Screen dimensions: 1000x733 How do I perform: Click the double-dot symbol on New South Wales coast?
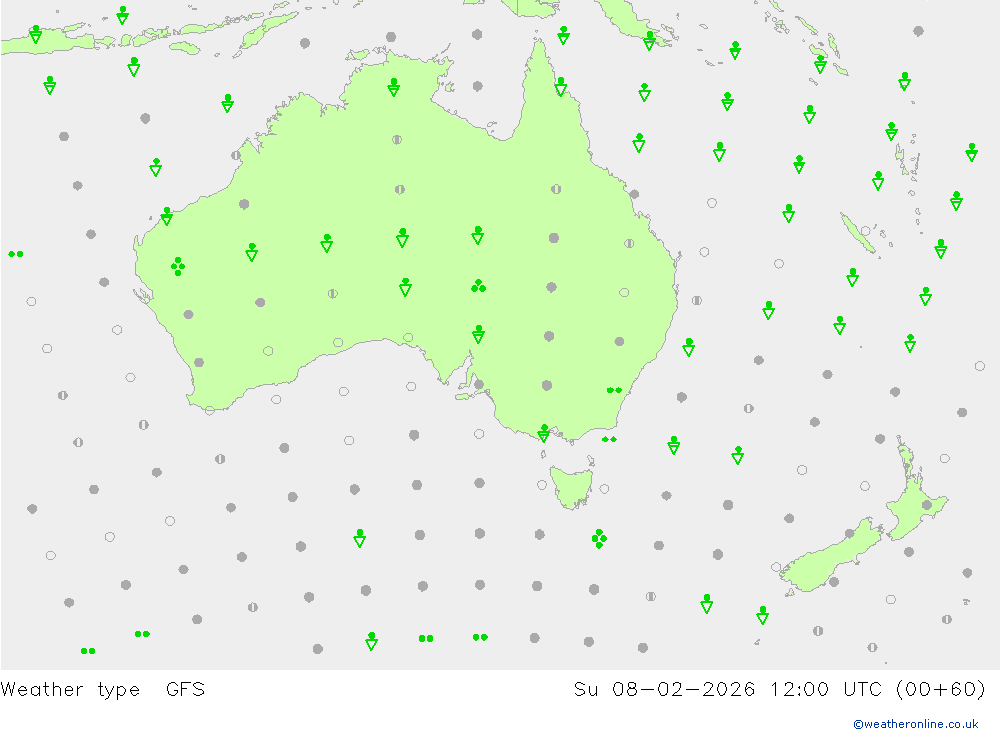(x=614, y=390)
